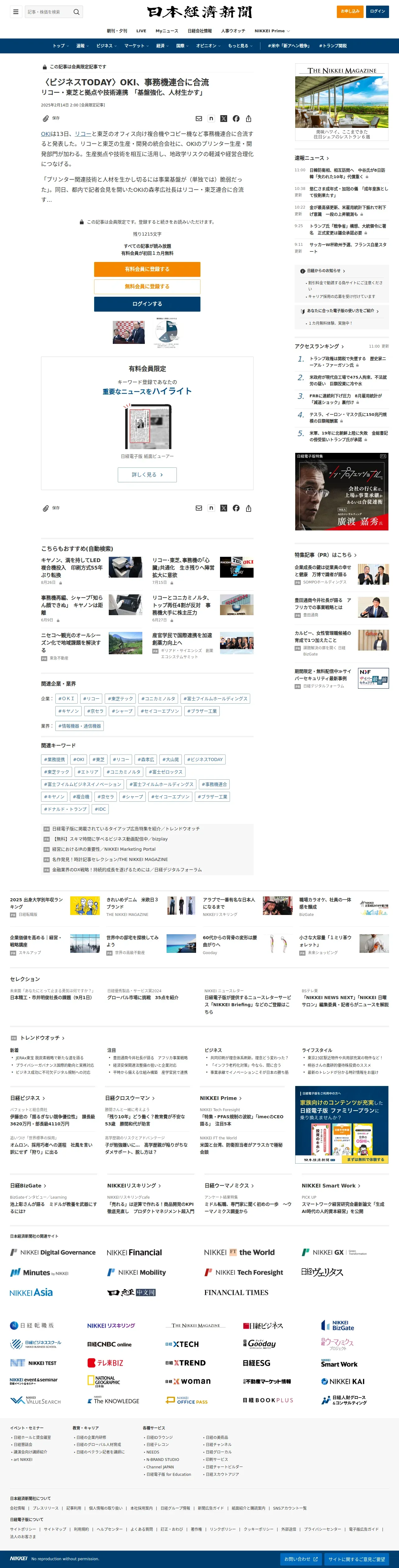Screen dimensions: 399x1568
Task: Click the サイトに関するご意見ご要望 button
Action: [x=356, y=1559]
